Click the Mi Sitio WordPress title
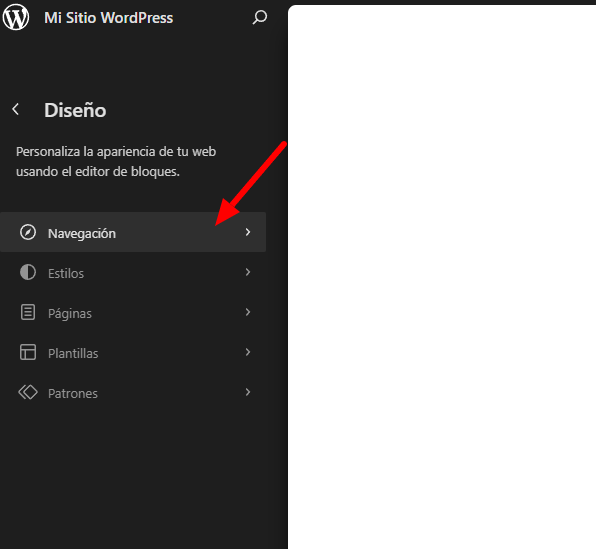This screenshot has height=549, width=596. (x=109, y=18)
